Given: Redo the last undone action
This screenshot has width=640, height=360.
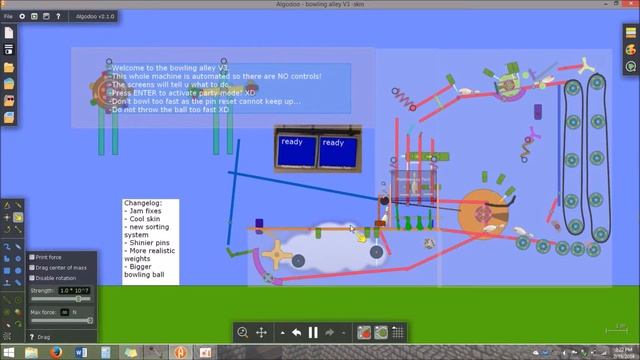Looking at the screenshot, I should (x=329, y=333).
